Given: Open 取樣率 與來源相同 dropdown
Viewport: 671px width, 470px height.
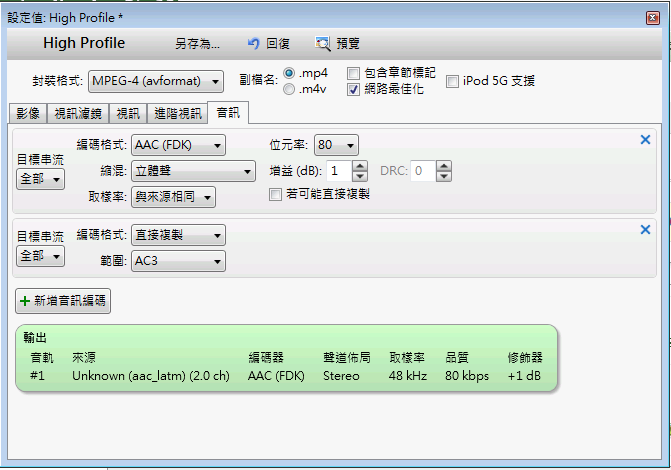Looking at the screenshot, I should (x=173, y=197).
